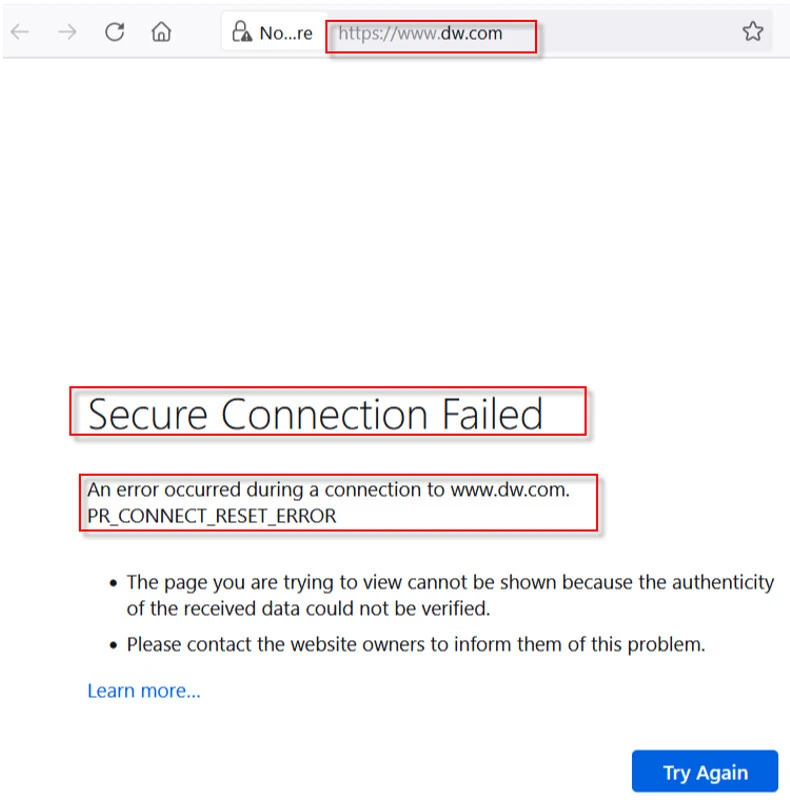Bookmark this page with the star icon
This screenshot has width=790, height=809.
(753, 32)
